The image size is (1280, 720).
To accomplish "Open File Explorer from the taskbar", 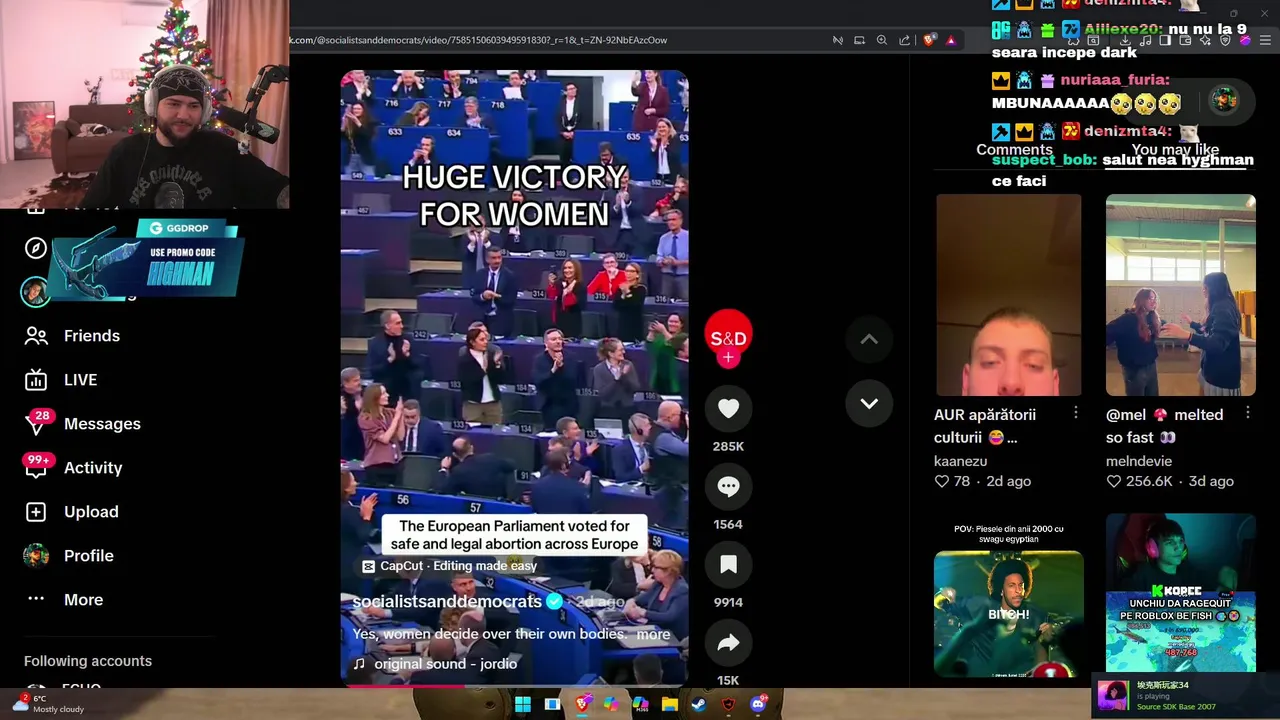I will click(670, 704).
